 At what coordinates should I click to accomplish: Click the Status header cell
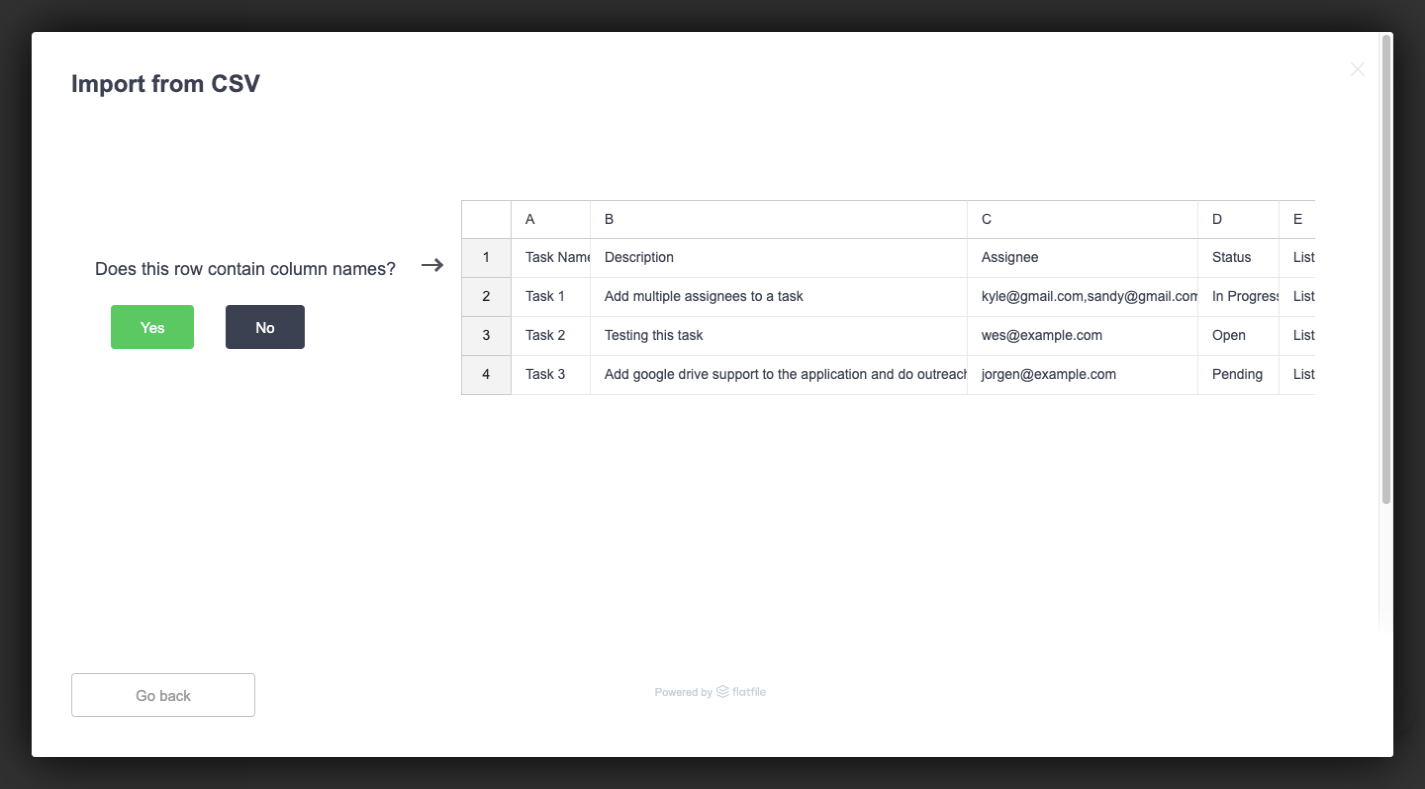(x=1239, y=258)
